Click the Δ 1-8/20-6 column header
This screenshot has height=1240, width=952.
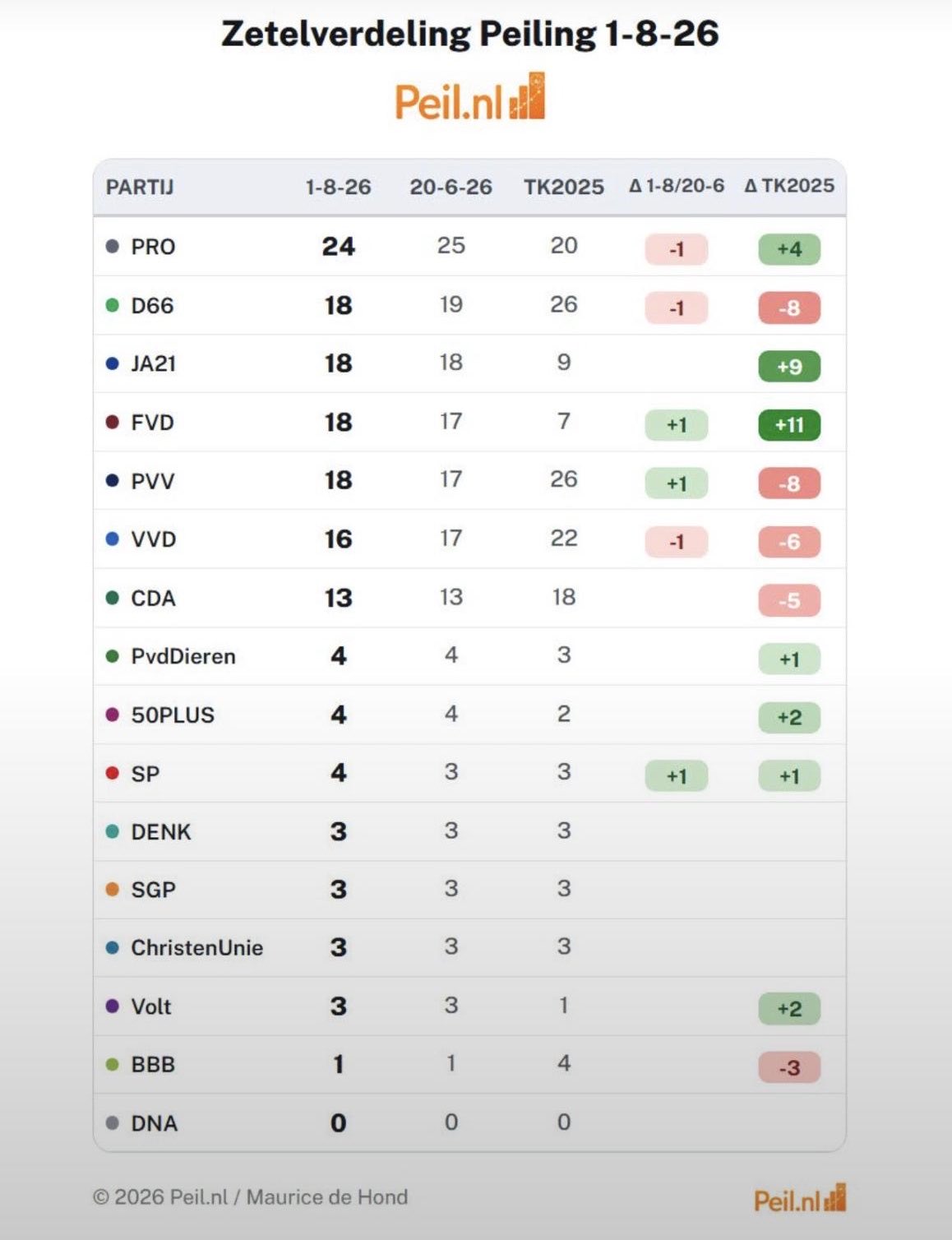click(x=677, y=186)
